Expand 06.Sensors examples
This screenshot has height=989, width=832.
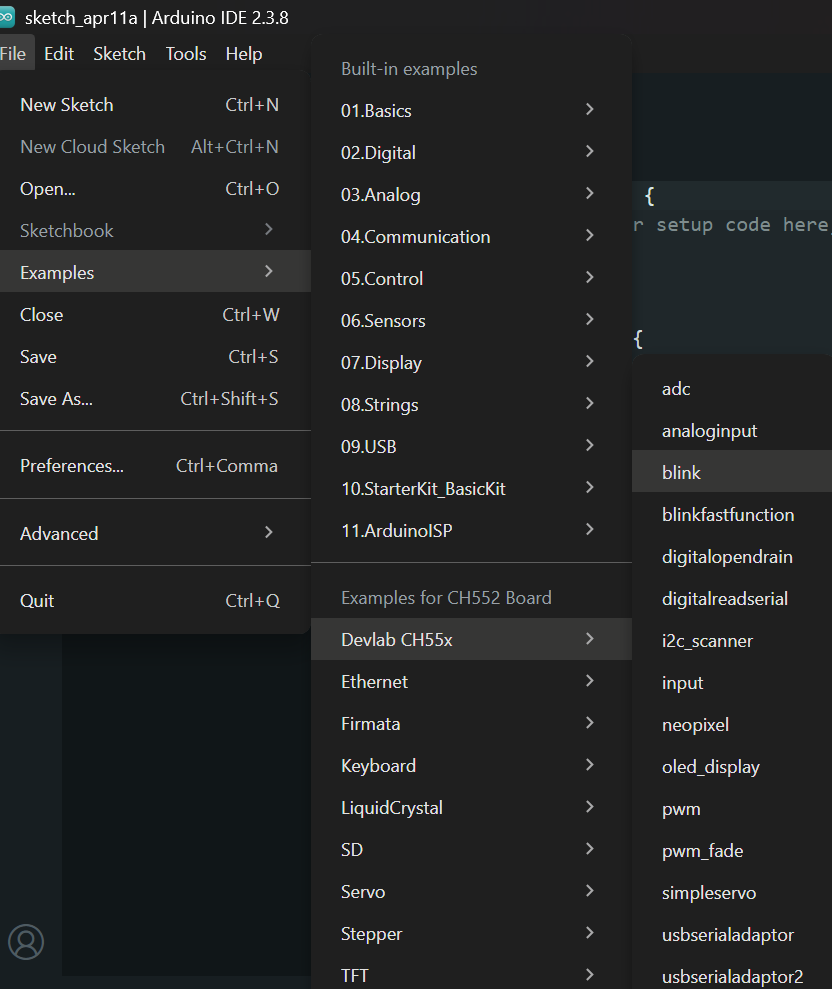click(x=471, y=321)
